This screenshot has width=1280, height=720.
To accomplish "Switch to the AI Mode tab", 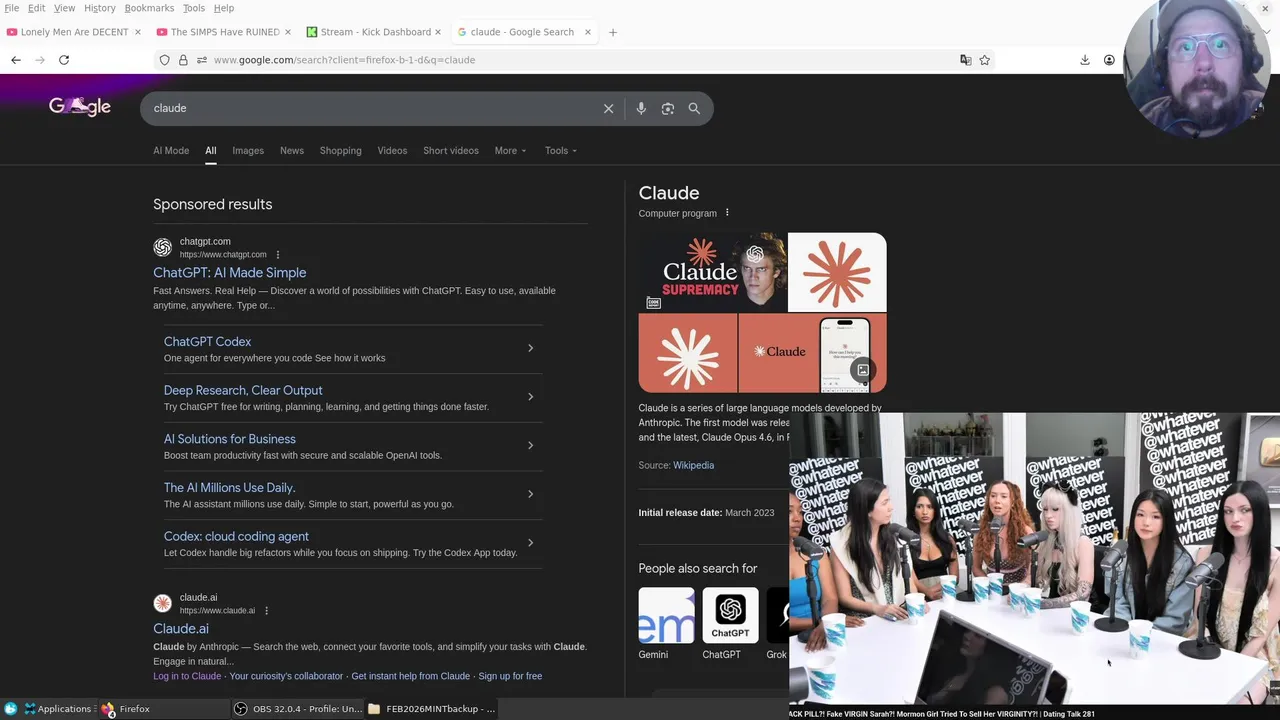I will click(x=171, y=151).
